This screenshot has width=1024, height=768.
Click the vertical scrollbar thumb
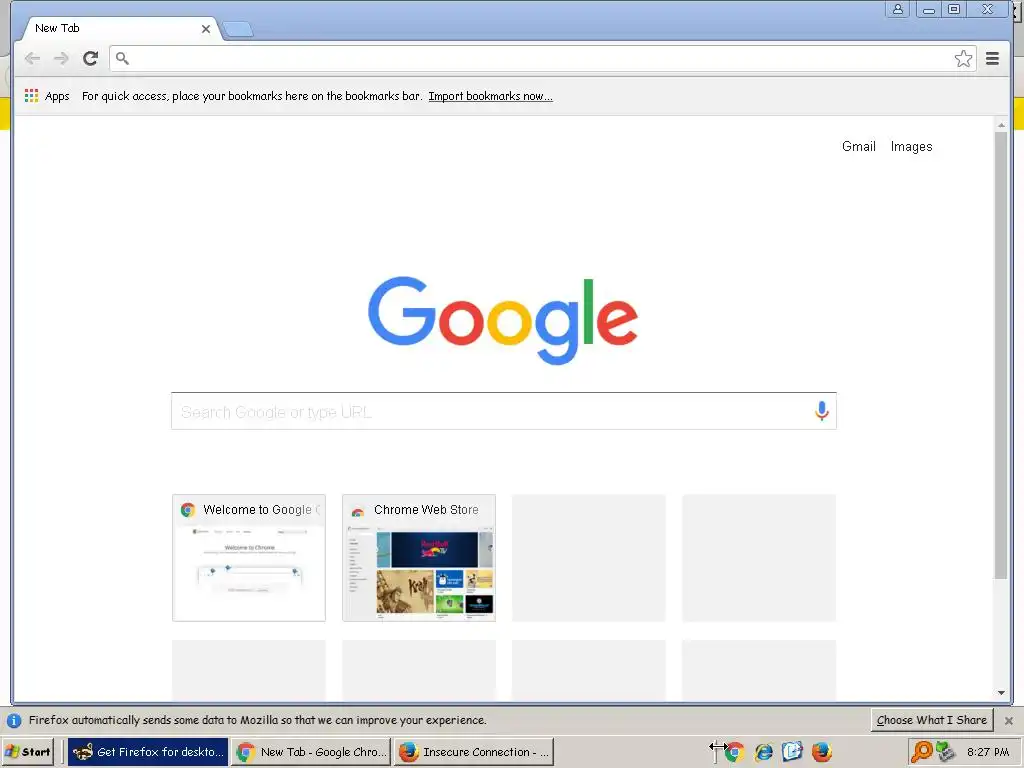(1000, 355)
